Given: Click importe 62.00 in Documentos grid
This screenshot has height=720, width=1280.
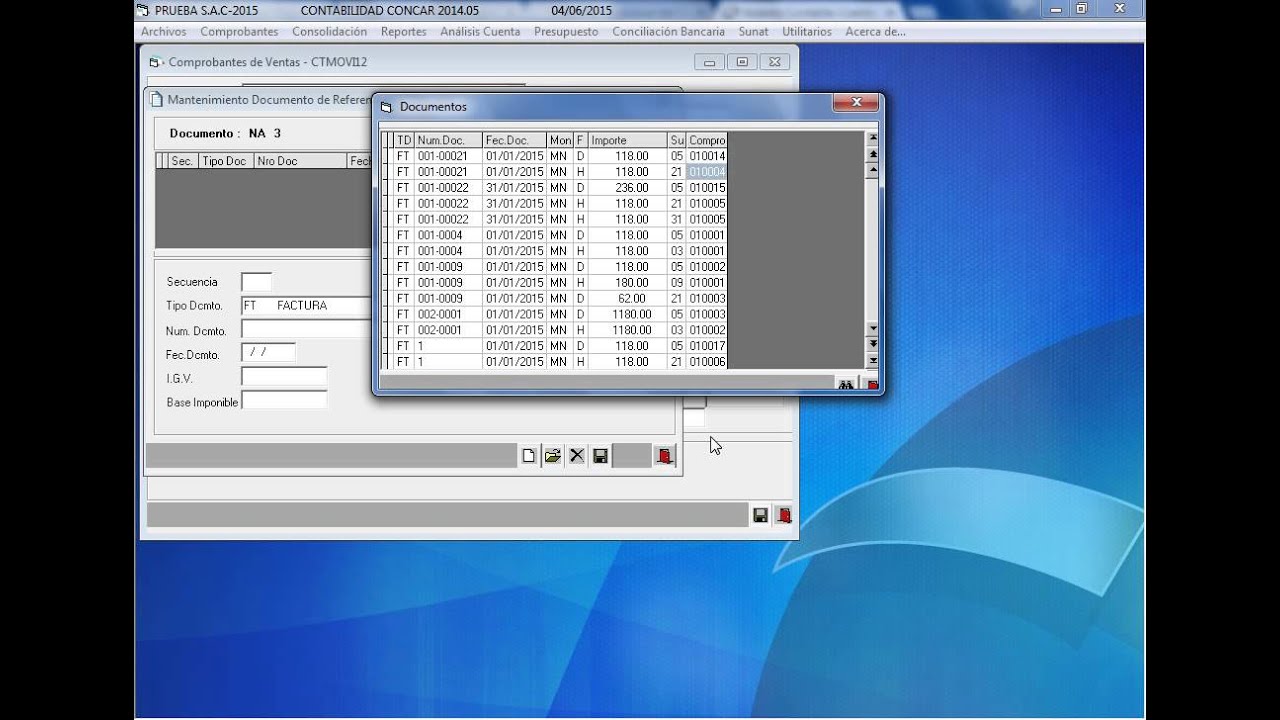Looking at the screenshot, I should [x=627, y=299].
